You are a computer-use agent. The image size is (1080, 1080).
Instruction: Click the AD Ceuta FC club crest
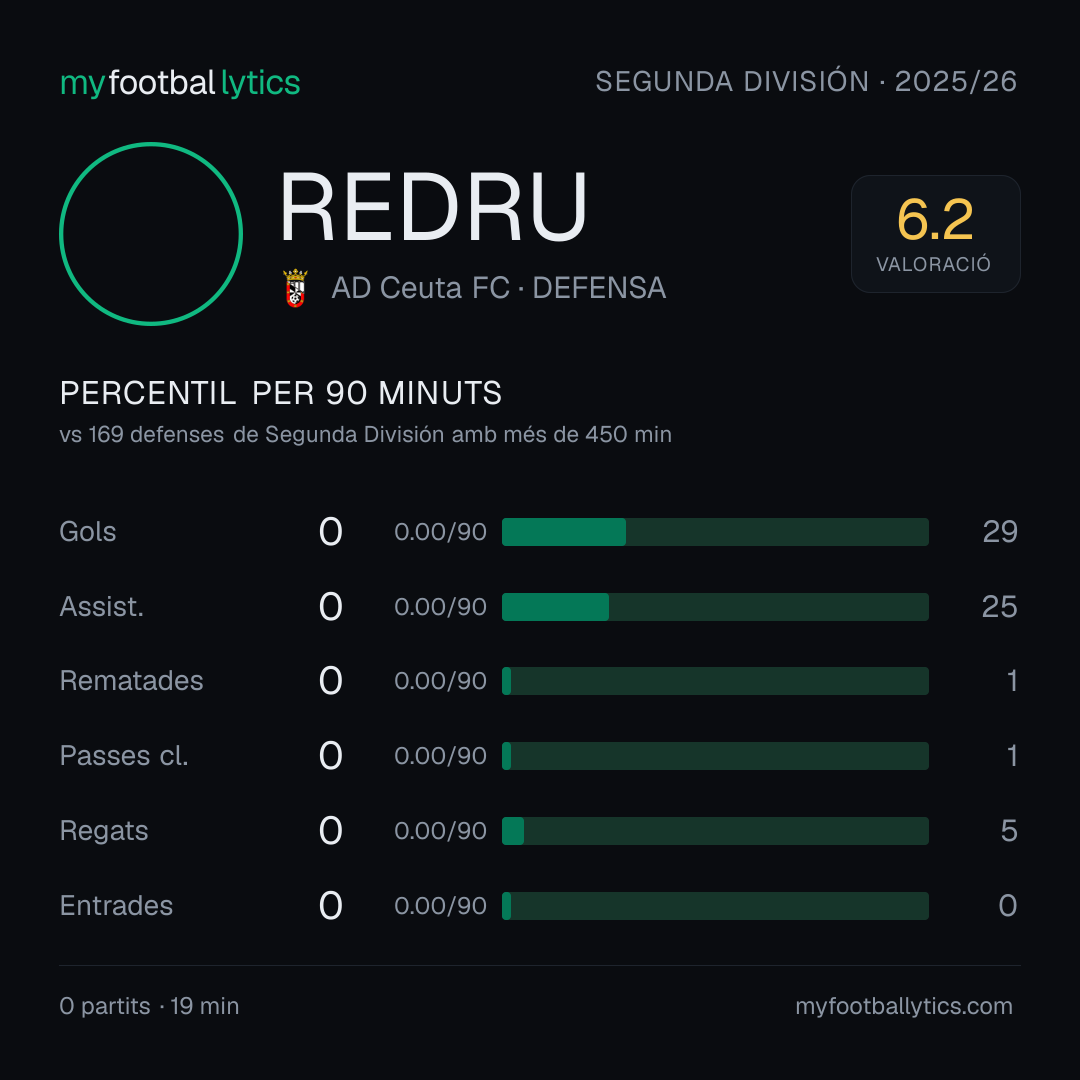coord(295,288)
